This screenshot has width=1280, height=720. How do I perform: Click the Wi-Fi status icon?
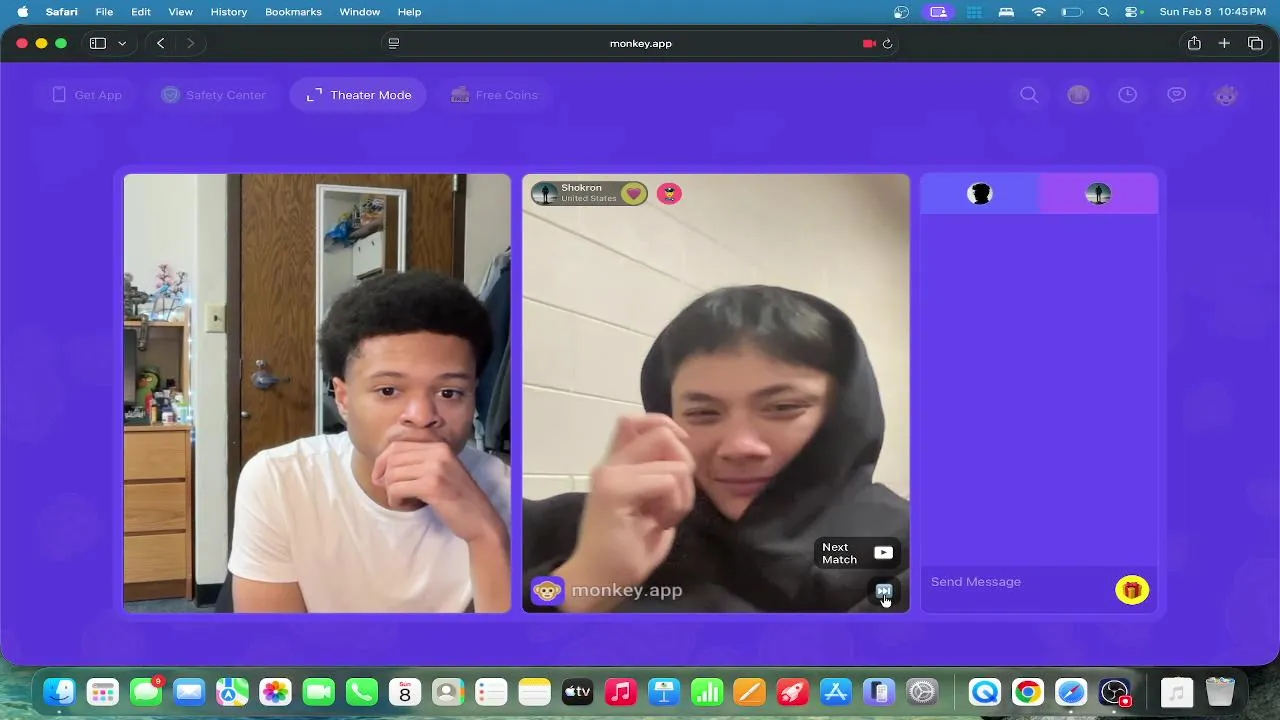[1039, 12]
